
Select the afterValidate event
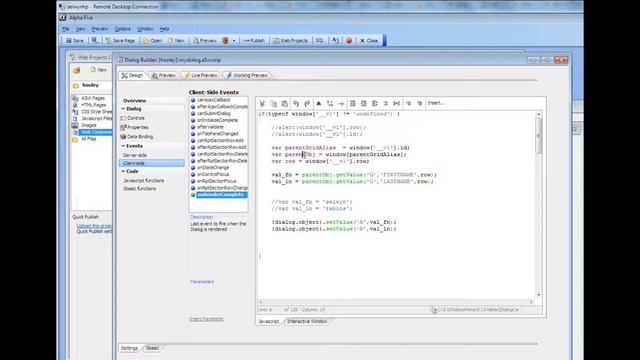tap(210, 127)
